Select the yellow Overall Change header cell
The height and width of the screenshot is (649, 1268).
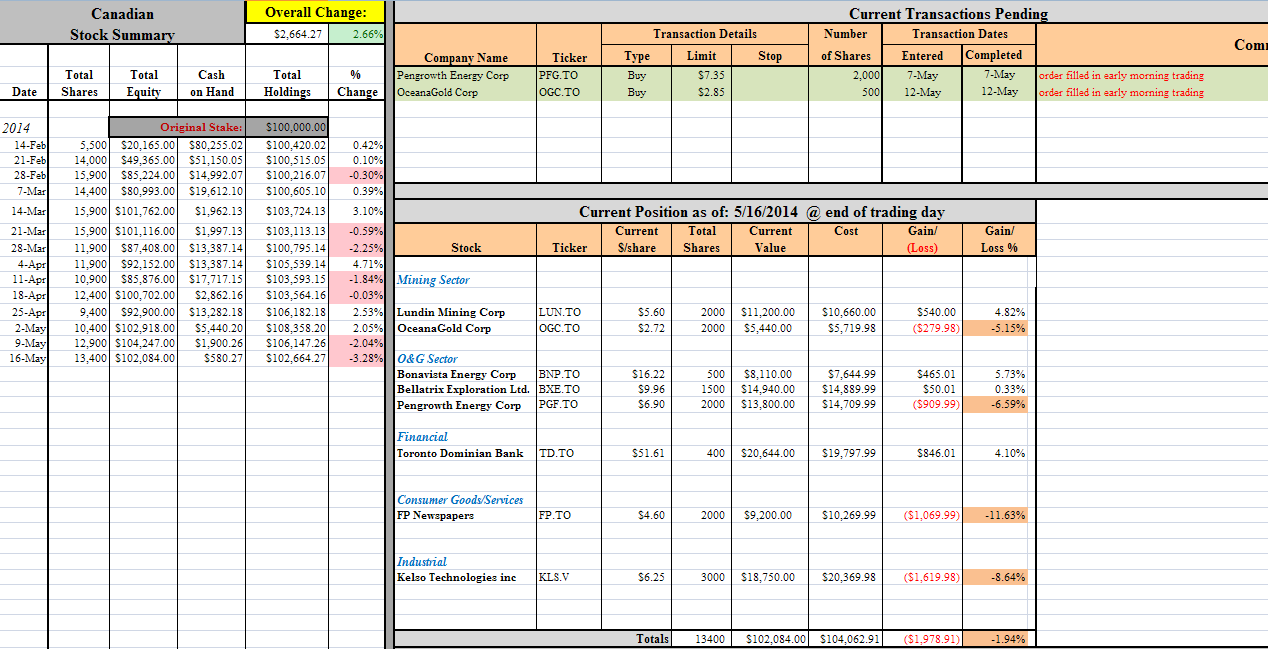[315, 12]
